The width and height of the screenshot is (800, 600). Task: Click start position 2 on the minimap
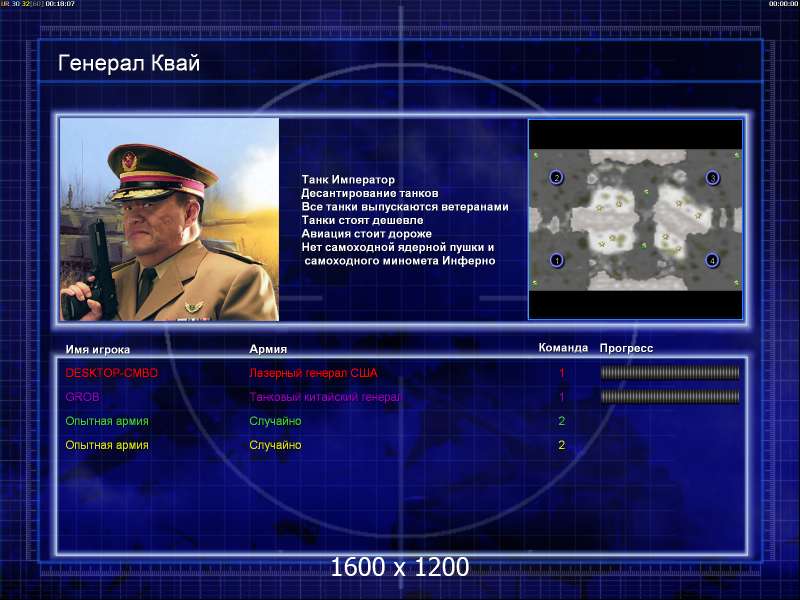click(x=557, y=178)
